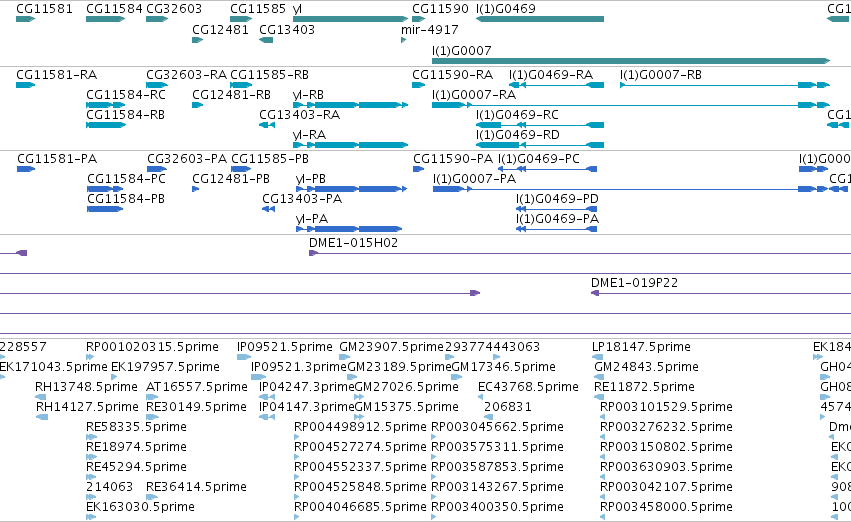Click the CG11584 gene label

pyautogui.click(x=115, y=9)
